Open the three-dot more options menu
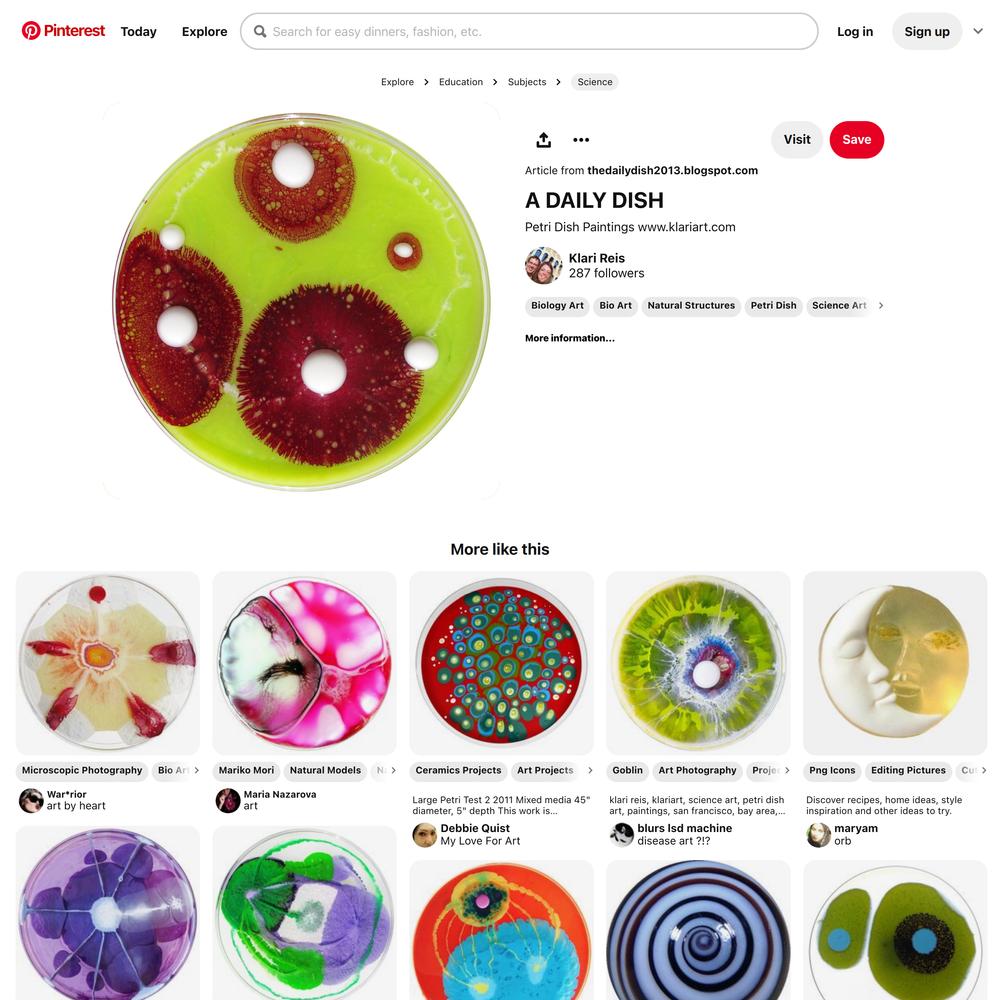This screenshot has width=1000, height=1000. (581, 140)
